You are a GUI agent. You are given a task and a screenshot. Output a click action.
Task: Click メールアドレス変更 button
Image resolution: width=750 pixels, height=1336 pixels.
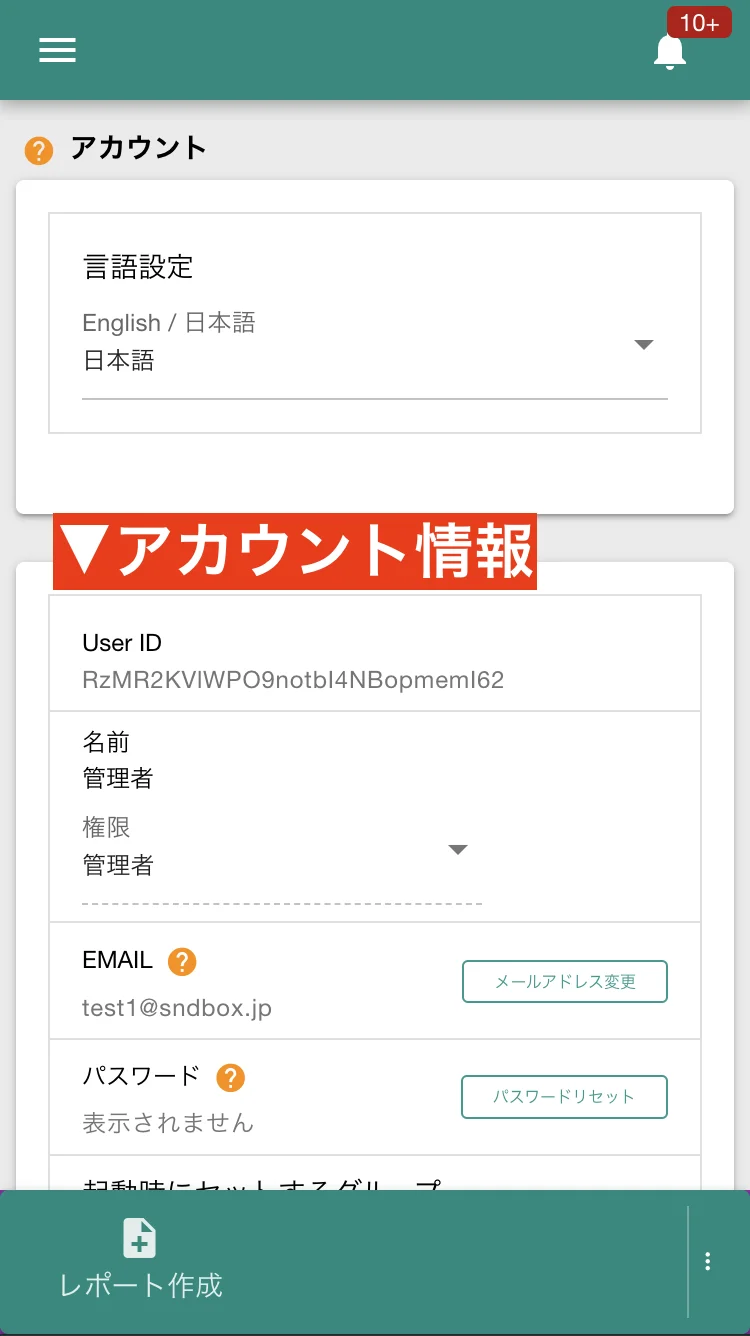(565, 982)
